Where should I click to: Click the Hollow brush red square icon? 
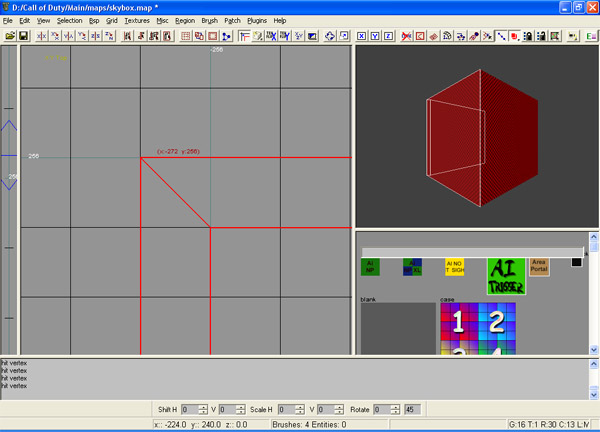pos(212,36)
